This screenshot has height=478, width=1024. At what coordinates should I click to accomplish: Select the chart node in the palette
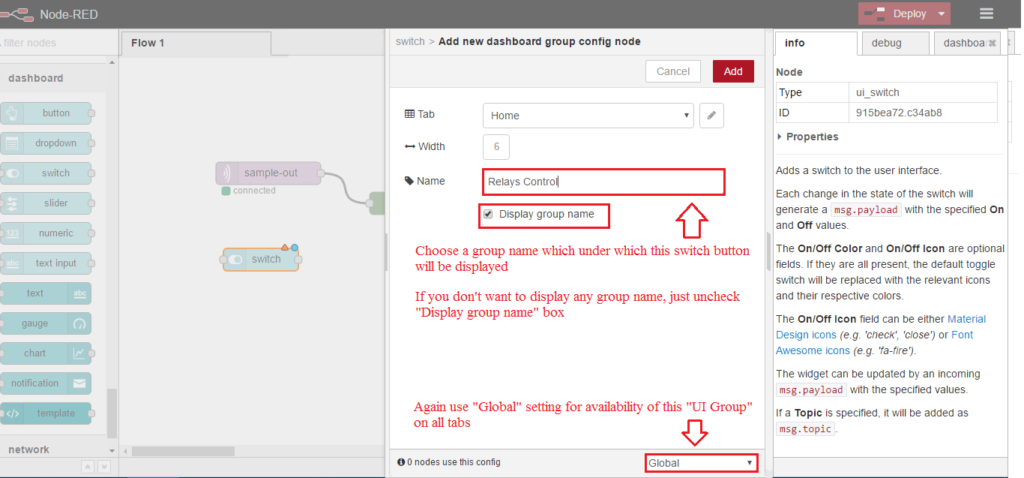coord(46,353)
